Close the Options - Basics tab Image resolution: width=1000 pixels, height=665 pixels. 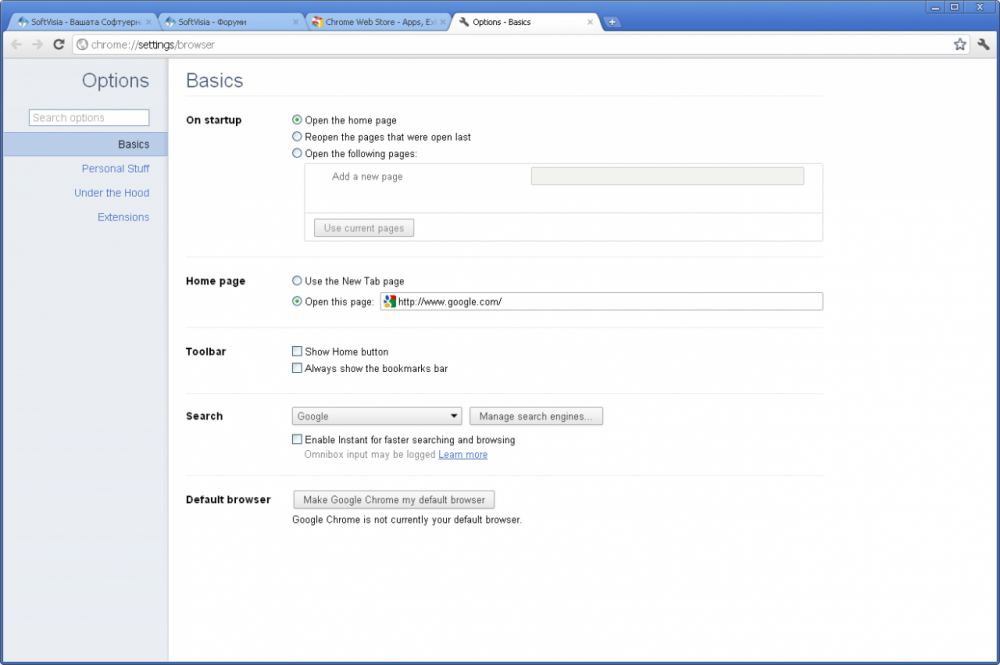coord(590,22)
